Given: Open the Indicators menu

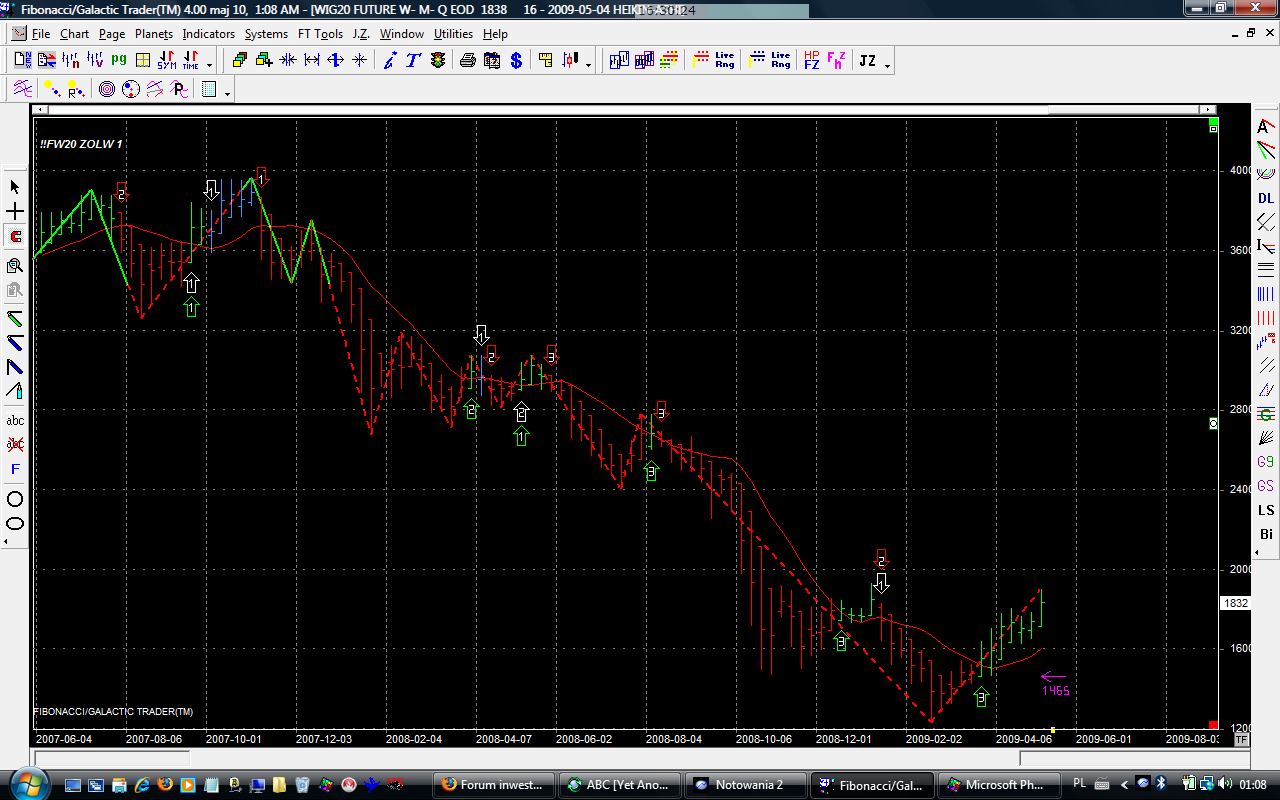Looking at the screenshot, I should [x=208, y=33].
